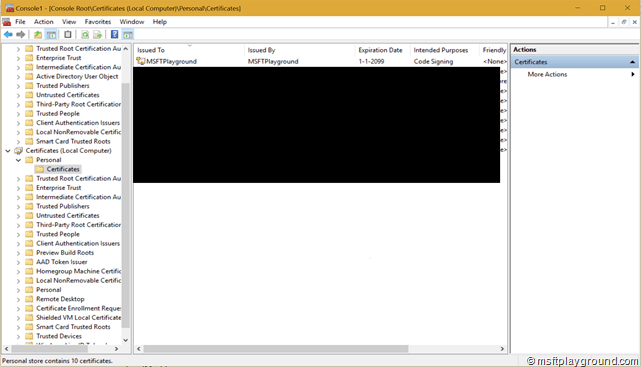Click the Up one level folder icon

click(x=38, y=35)
